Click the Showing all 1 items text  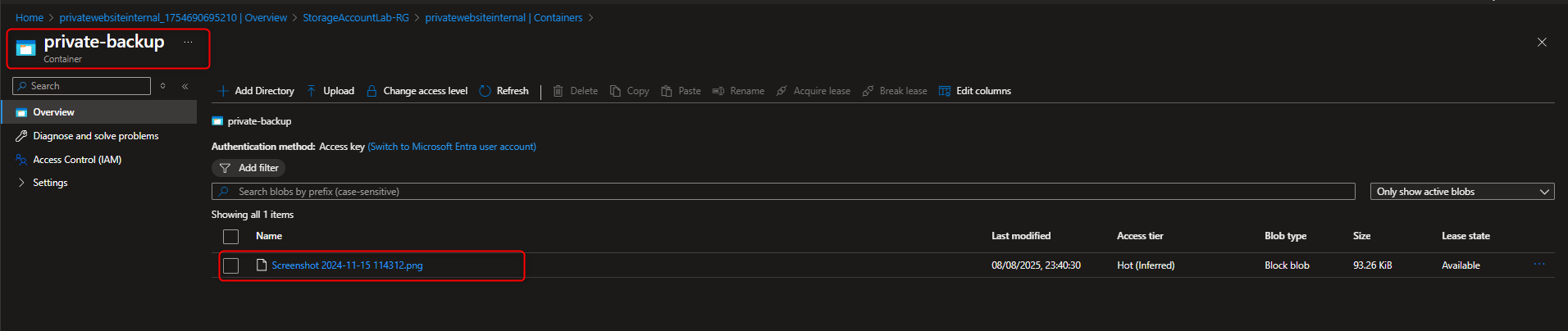253,215
